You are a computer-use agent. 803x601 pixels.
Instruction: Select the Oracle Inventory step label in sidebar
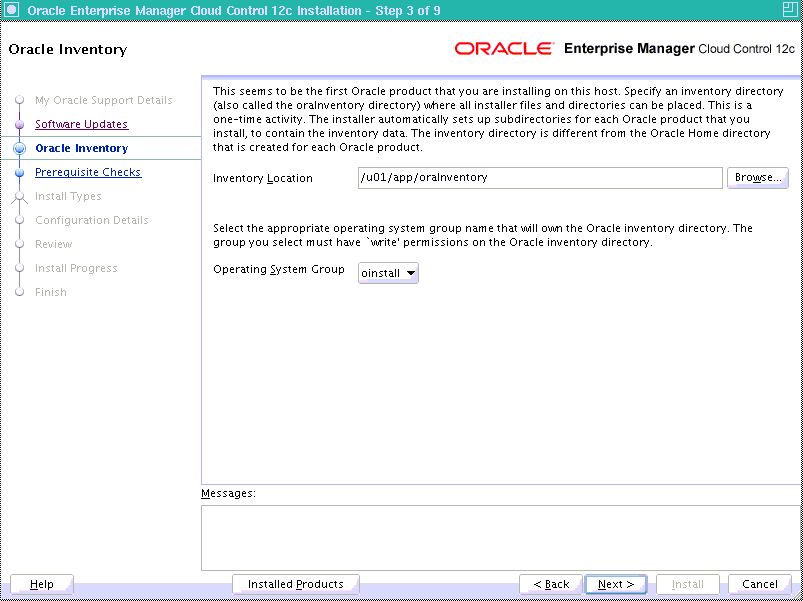pyautogui.click(x=81, y=148)
